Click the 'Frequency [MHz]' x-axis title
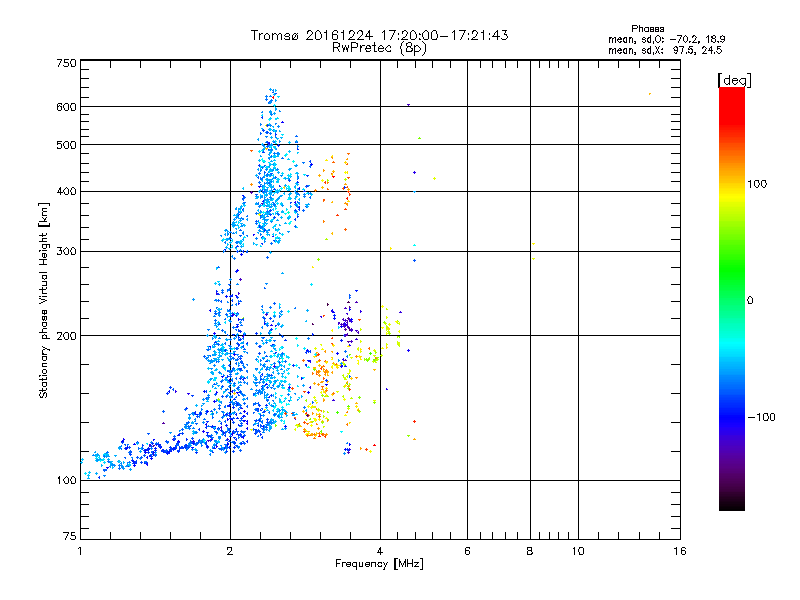 click(x=379, y=564)
